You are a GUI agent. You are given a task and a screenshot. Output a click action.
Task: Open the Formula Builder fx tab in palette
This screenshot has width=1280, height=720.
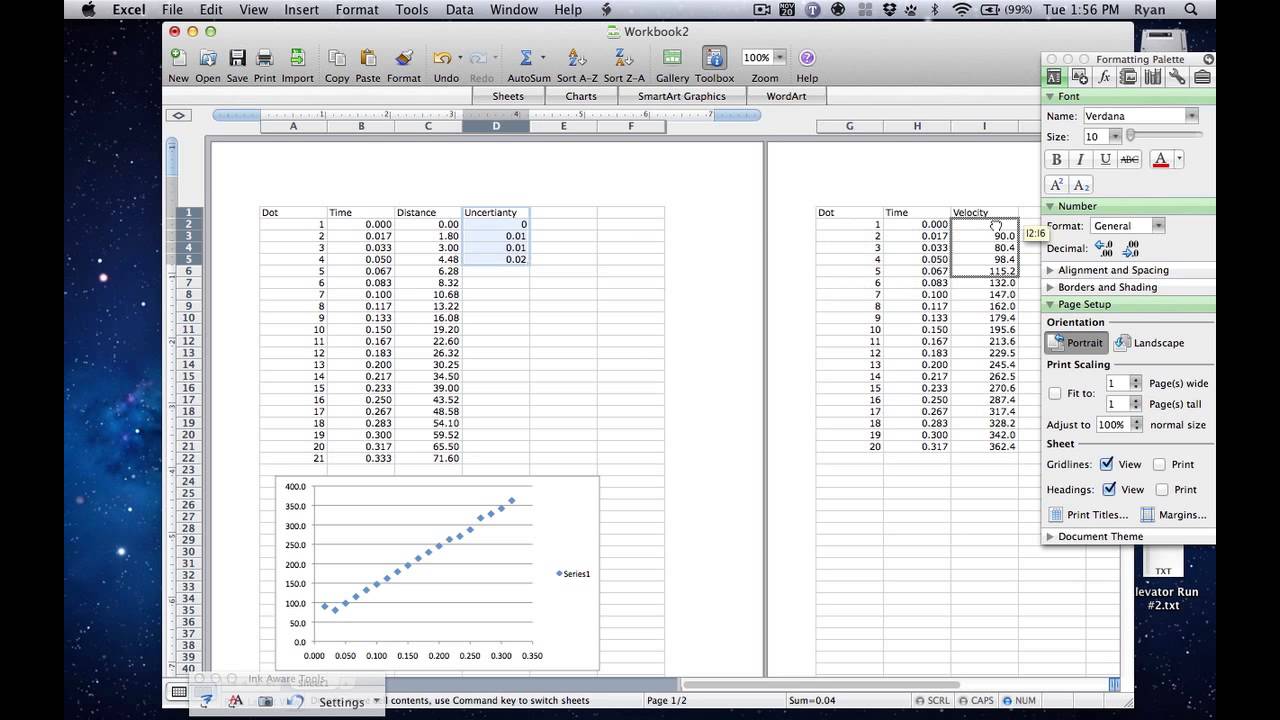click(x=1104, y=77)
